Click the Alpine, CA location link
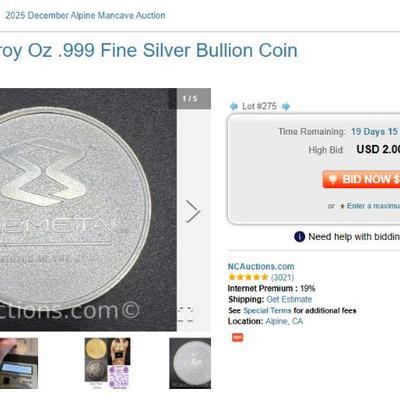Screen dimensions: 400x400 pos(284,321)
